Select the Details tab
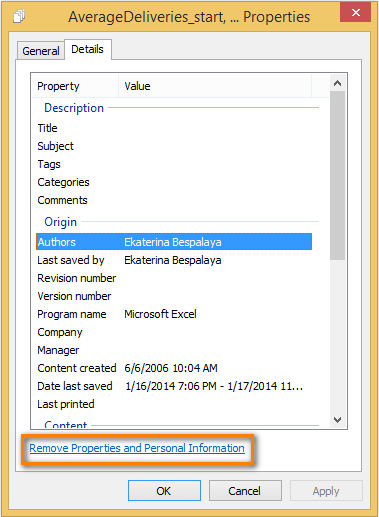Viewport: 379px width, 517px height. coord(88,49)
